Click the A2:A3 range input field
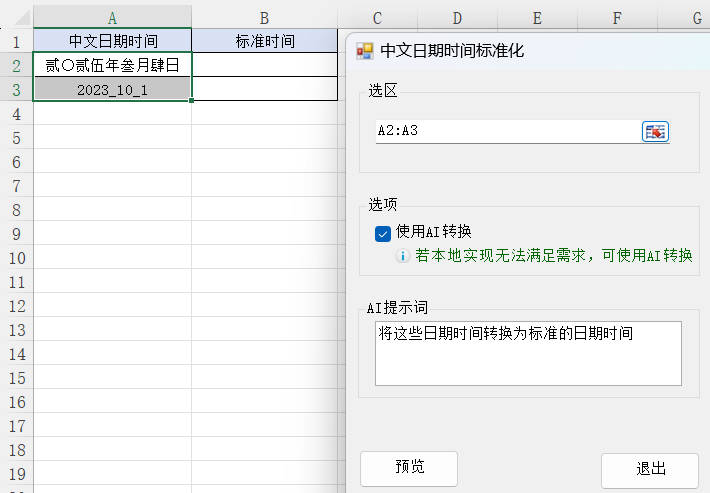Viewport: 710px width, 493px height. click(506, 131)
